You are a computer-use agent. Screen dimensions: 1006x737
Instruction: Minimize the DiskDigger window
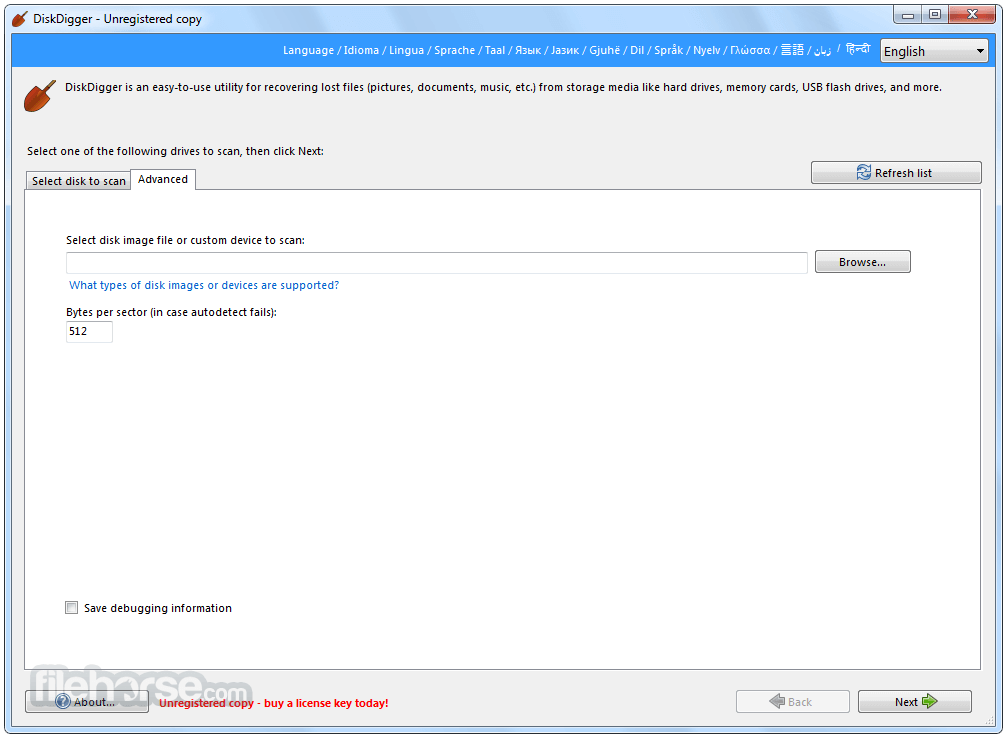(907, 15)
